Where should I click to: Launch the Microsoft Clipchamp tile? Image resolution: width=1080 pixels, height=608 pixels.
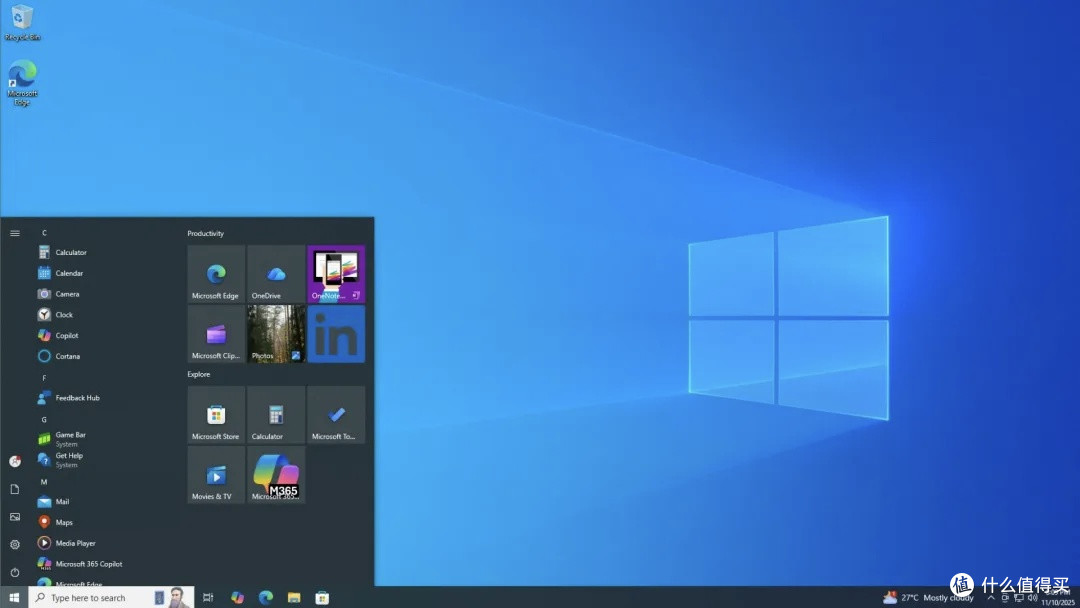(216, 334)
